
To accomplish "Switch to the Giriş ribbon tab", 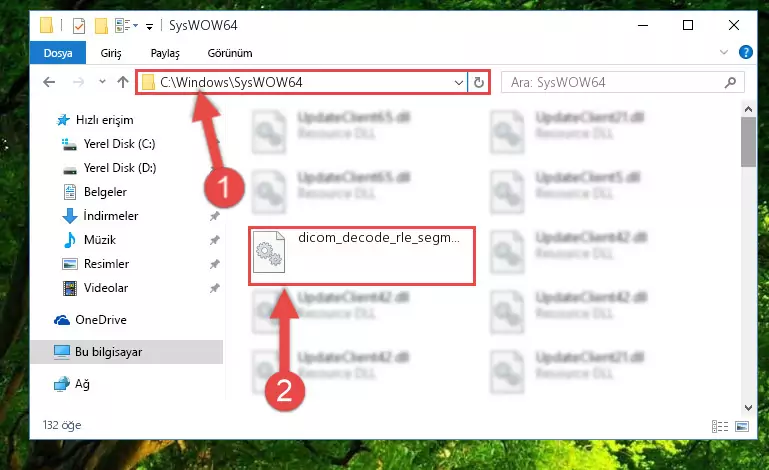I will (x=111, y=53).
